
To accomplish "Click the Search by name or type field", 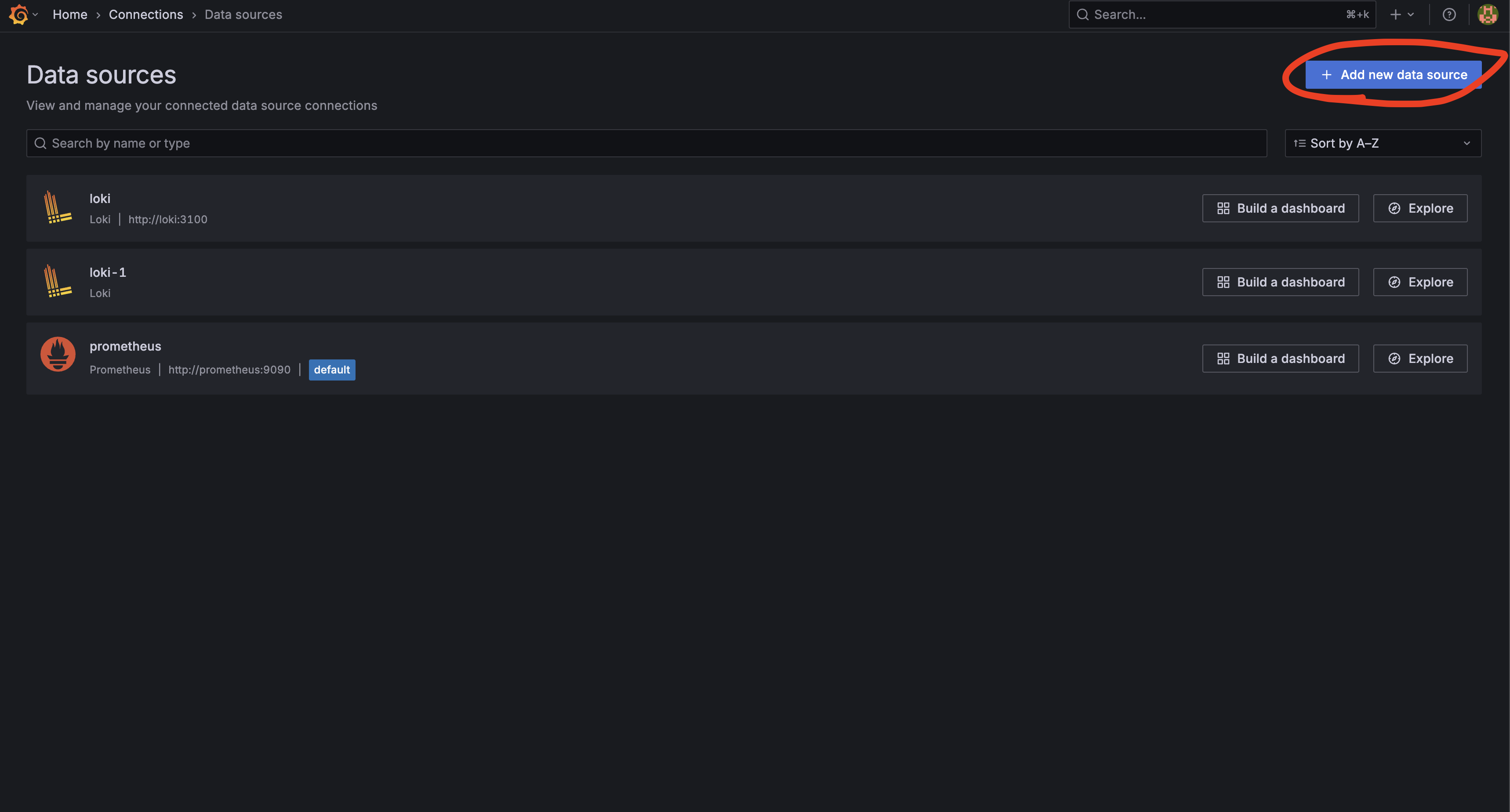I will pos(646,143).
